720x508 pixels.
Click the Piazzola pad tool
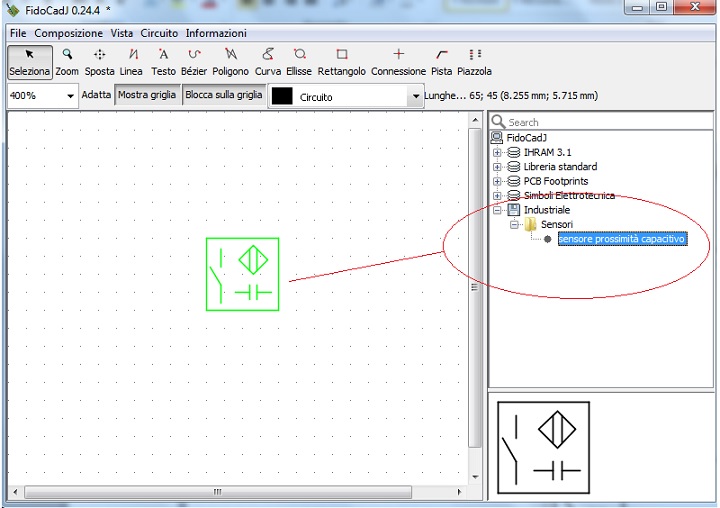click(x=475, y=62)
